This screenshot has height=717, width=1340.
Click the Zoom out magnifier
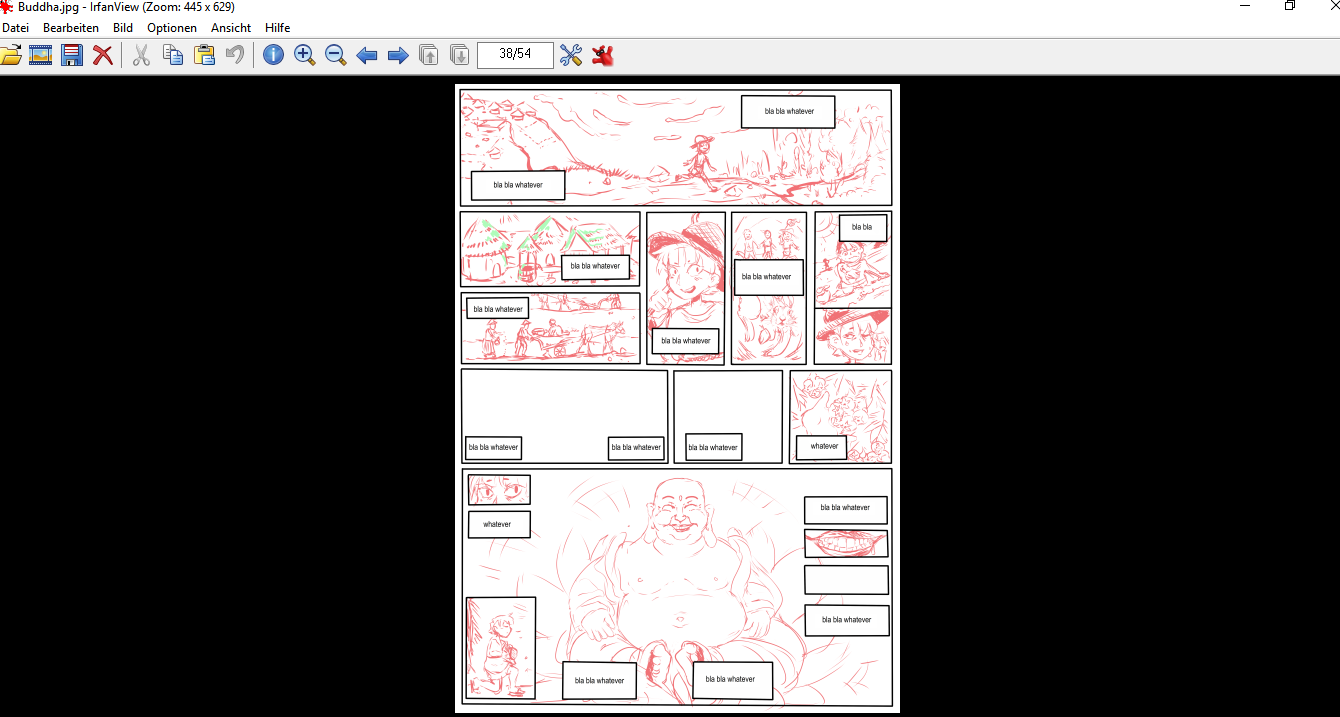click(x=336, y=55)
